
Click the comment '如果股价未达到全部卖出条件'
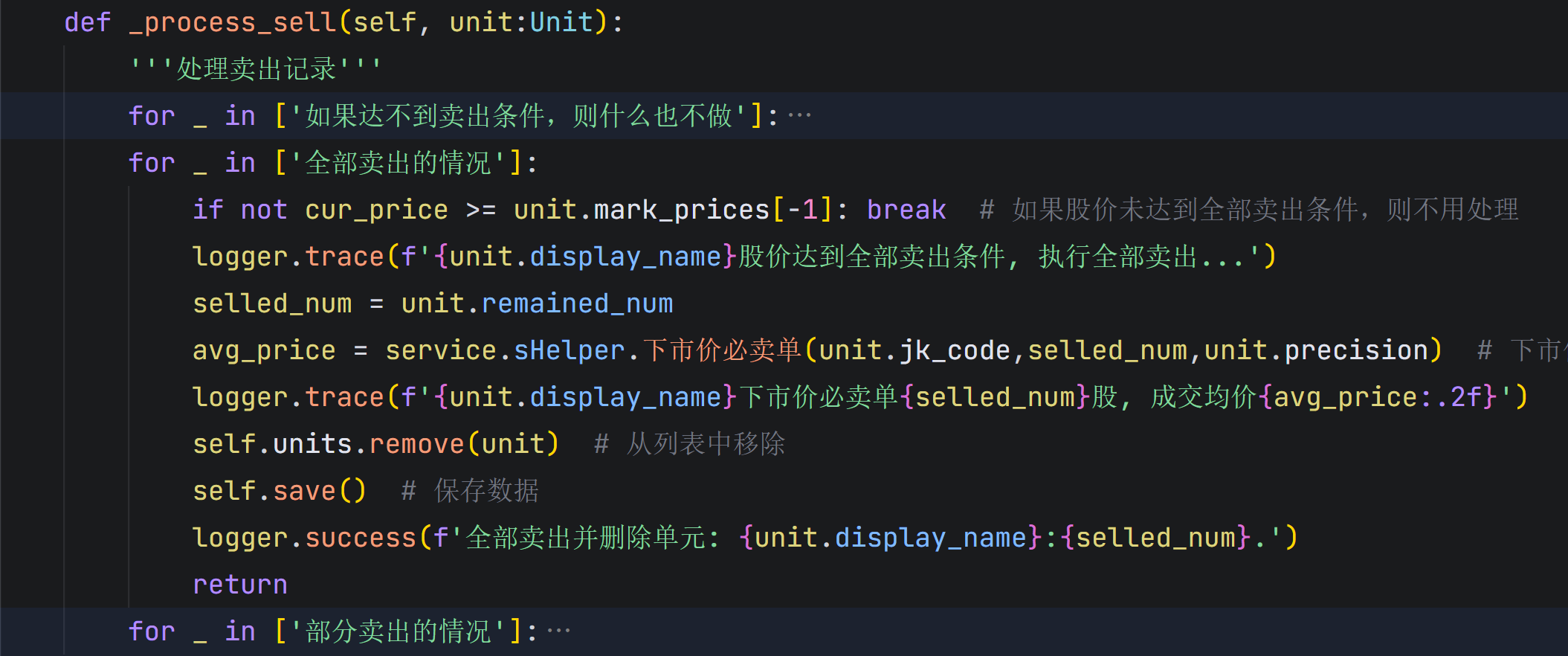point(1184,210)
